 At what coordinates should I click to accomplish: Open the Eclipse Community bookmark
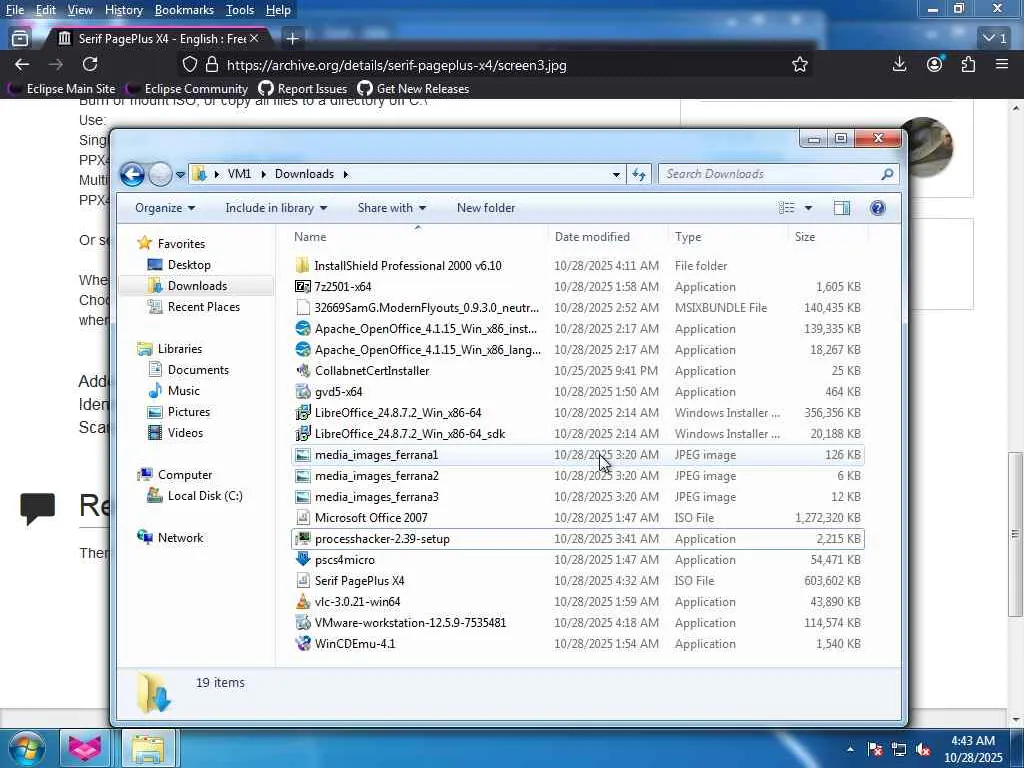pos(188,89)
